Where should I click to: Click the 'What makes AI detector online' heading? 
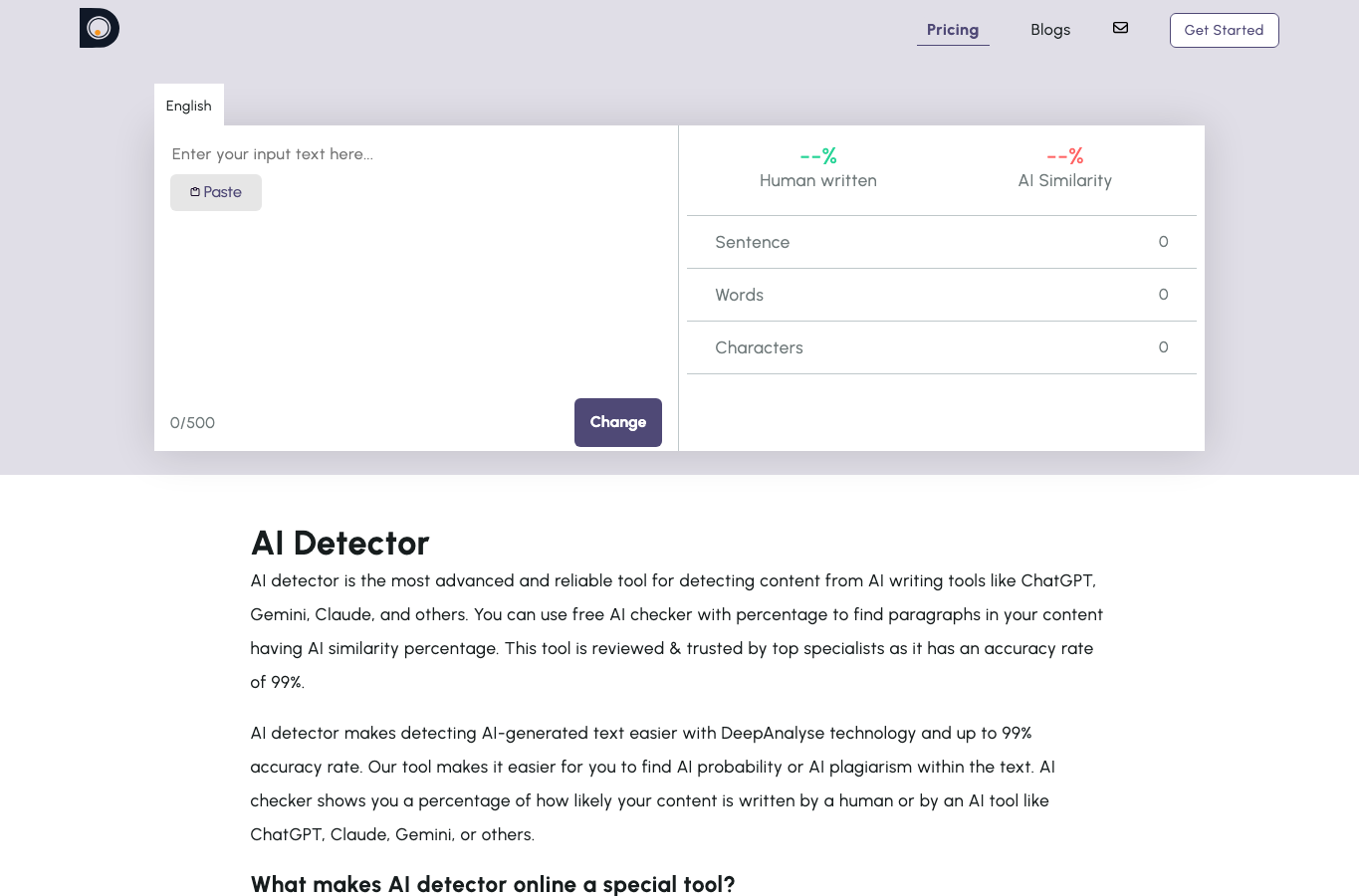[493, 884]
